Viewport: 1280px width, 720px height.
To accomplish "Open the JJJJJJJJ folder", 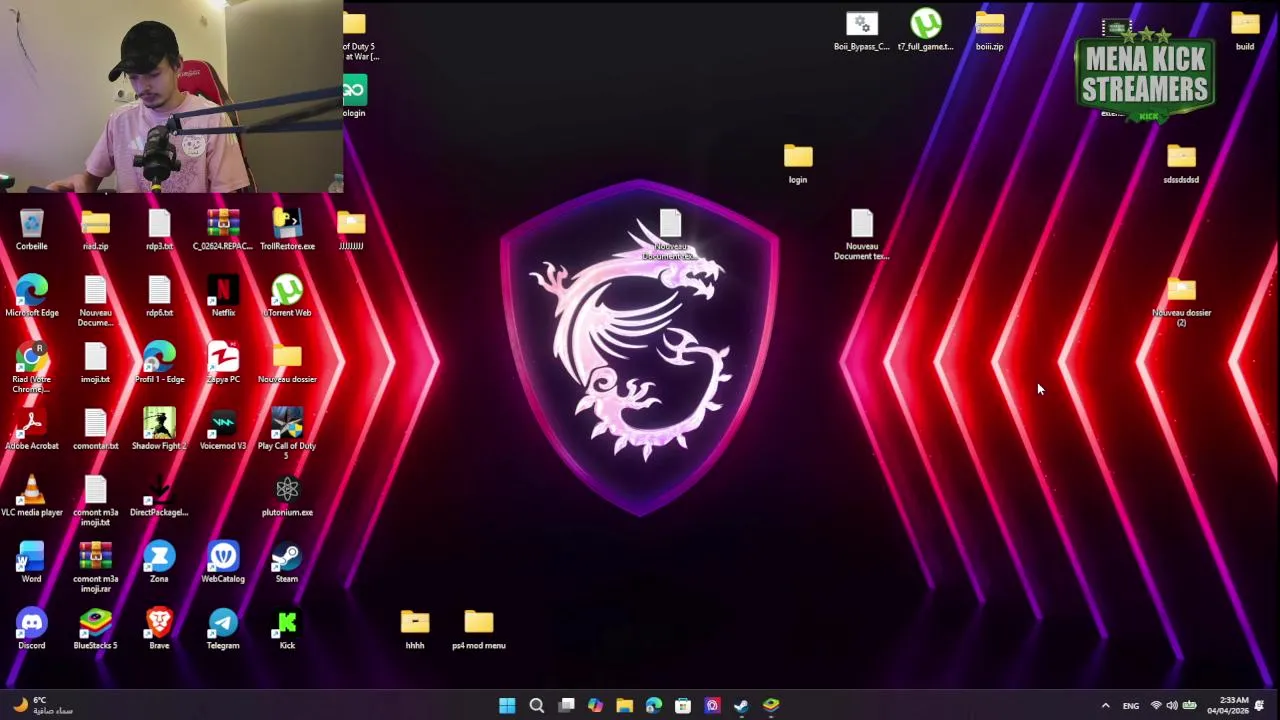I will click(351, 230).
